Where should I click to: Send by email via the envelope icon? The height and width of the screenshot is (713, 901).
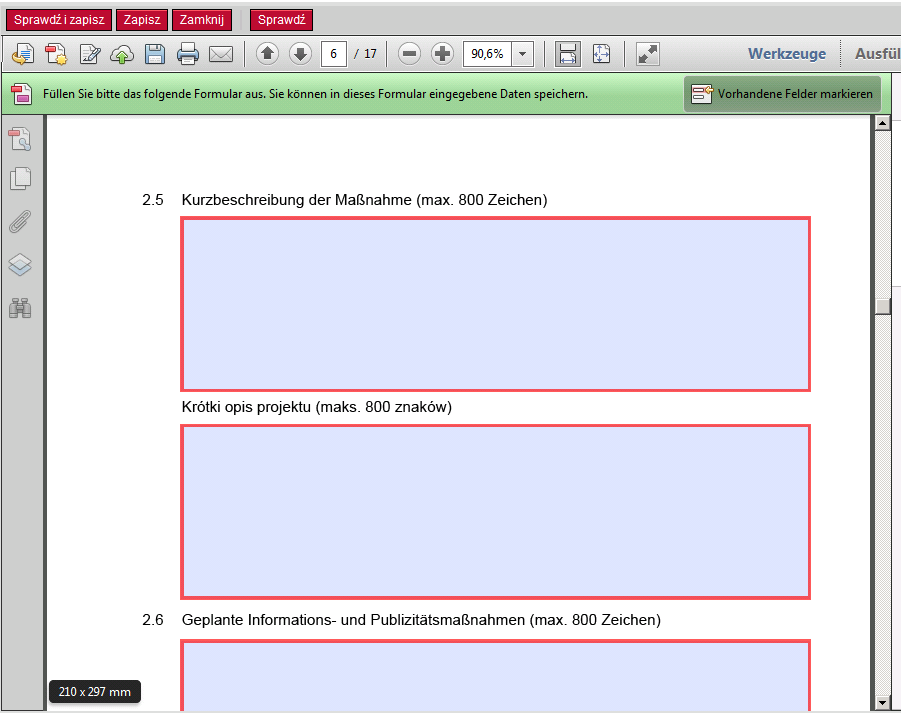pyautogui.click(x=221, y=55)
